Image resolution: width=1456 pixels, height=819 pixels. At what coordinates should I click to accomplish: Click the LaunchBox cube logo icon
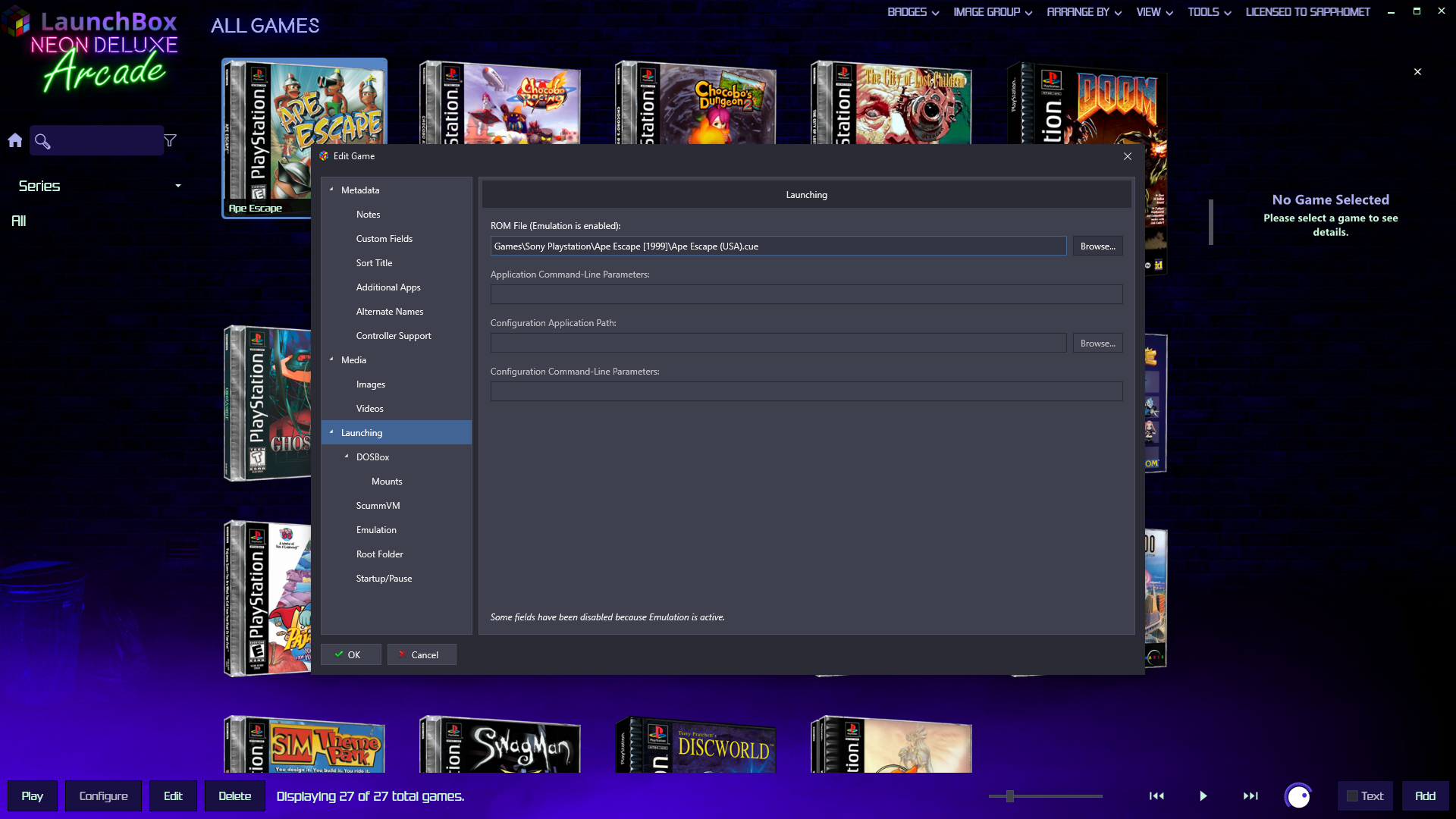(16, 21)
